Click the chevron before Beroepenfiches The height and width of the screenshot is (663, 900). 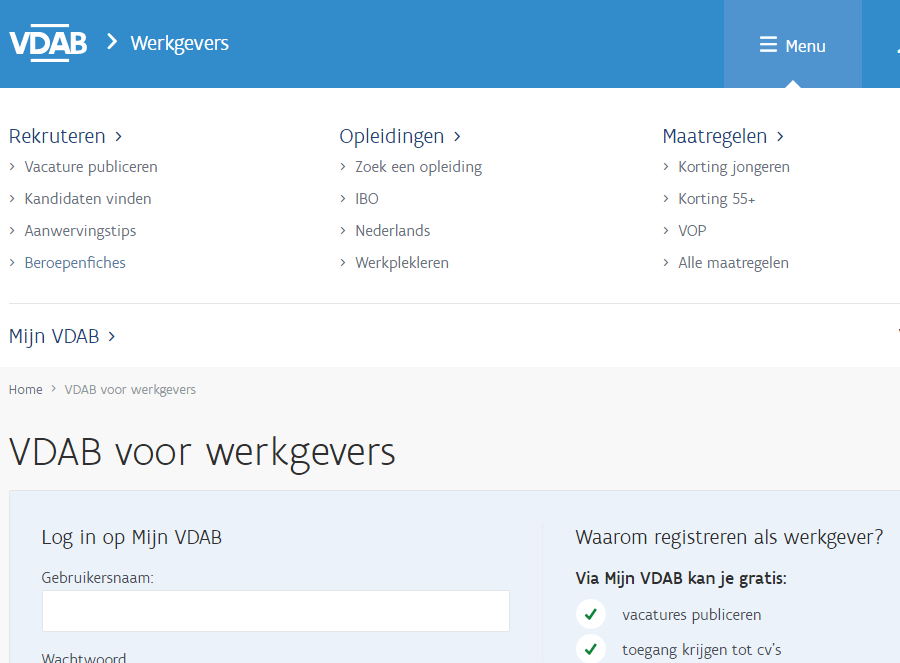point(12,262)
